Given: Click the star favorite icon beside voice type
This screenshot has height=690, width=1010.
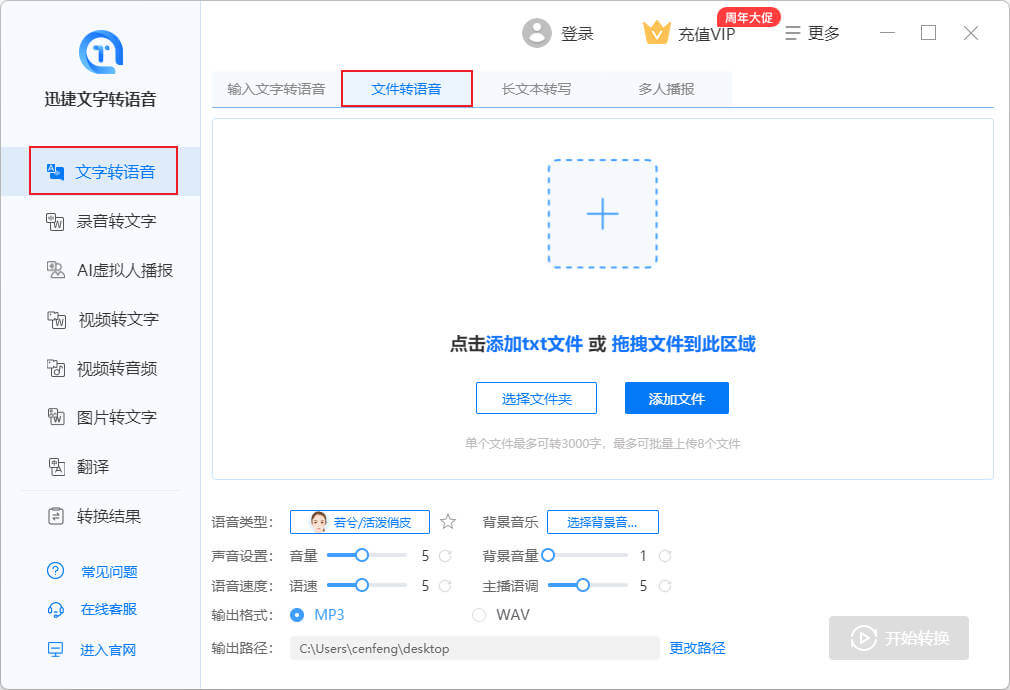Looking at the screenshot, I should (448, 522).
